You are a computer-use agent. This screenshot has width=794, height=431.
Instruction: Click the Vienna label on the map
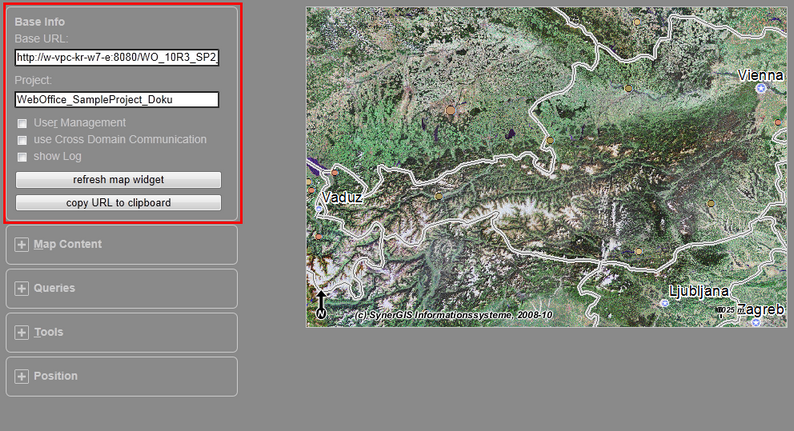click(x=761, y=75)
